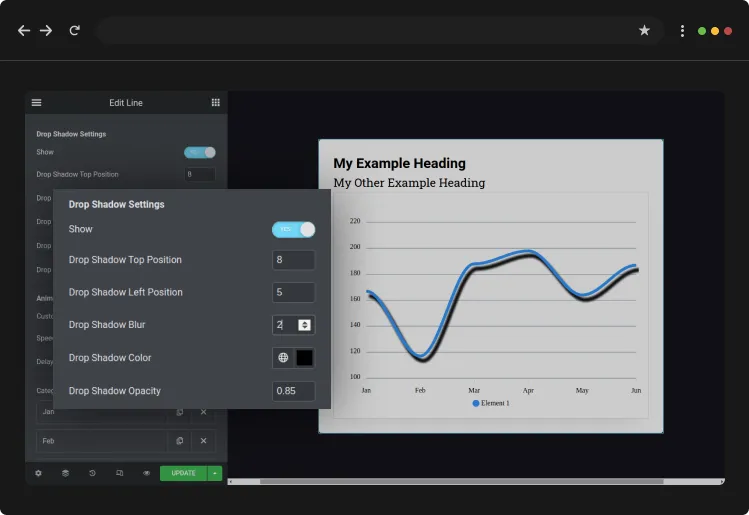Screen dimensions: 749x515
Task: Click the browser forward arrow
Action: tap(46, 31)
